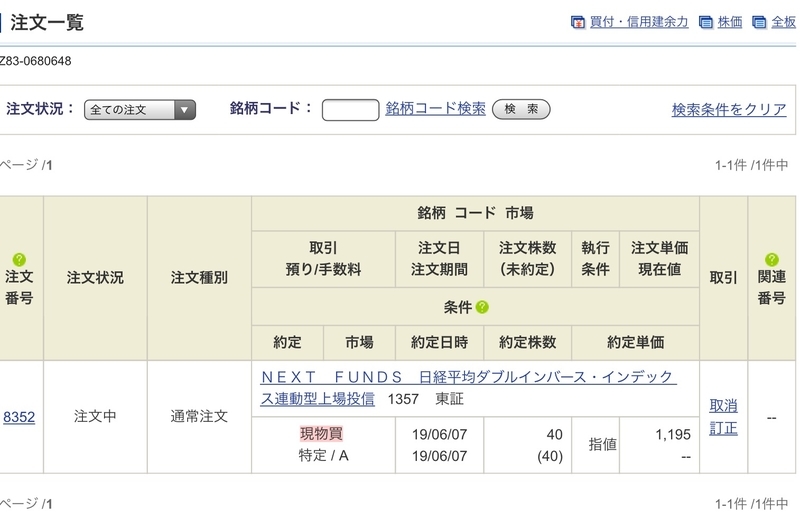Click the 約定株数 column header
Screen dimensions: 800x528
(527, 342)
